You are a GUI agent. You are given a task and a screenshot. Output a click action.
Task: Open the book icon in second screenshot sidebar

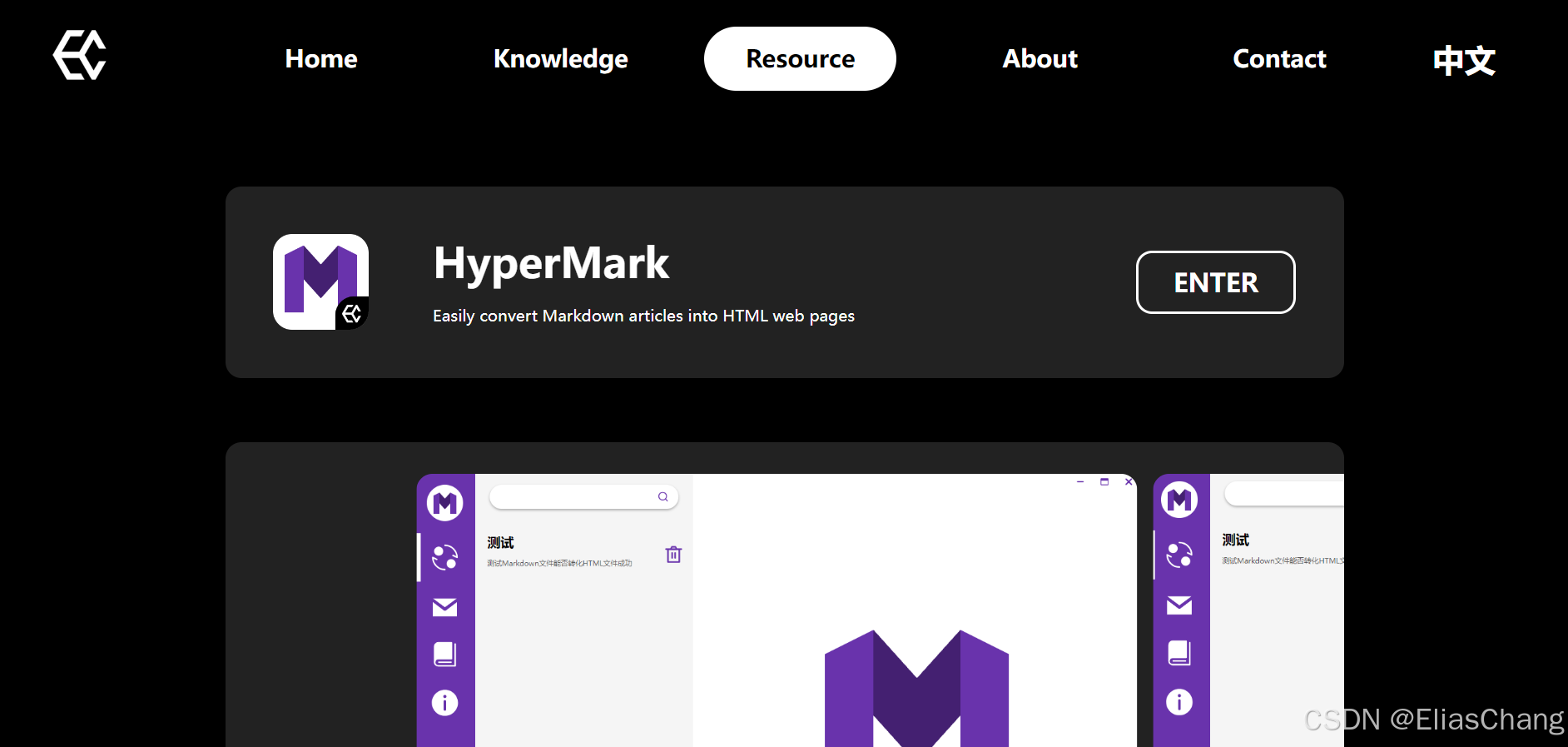coord(1179,652)
